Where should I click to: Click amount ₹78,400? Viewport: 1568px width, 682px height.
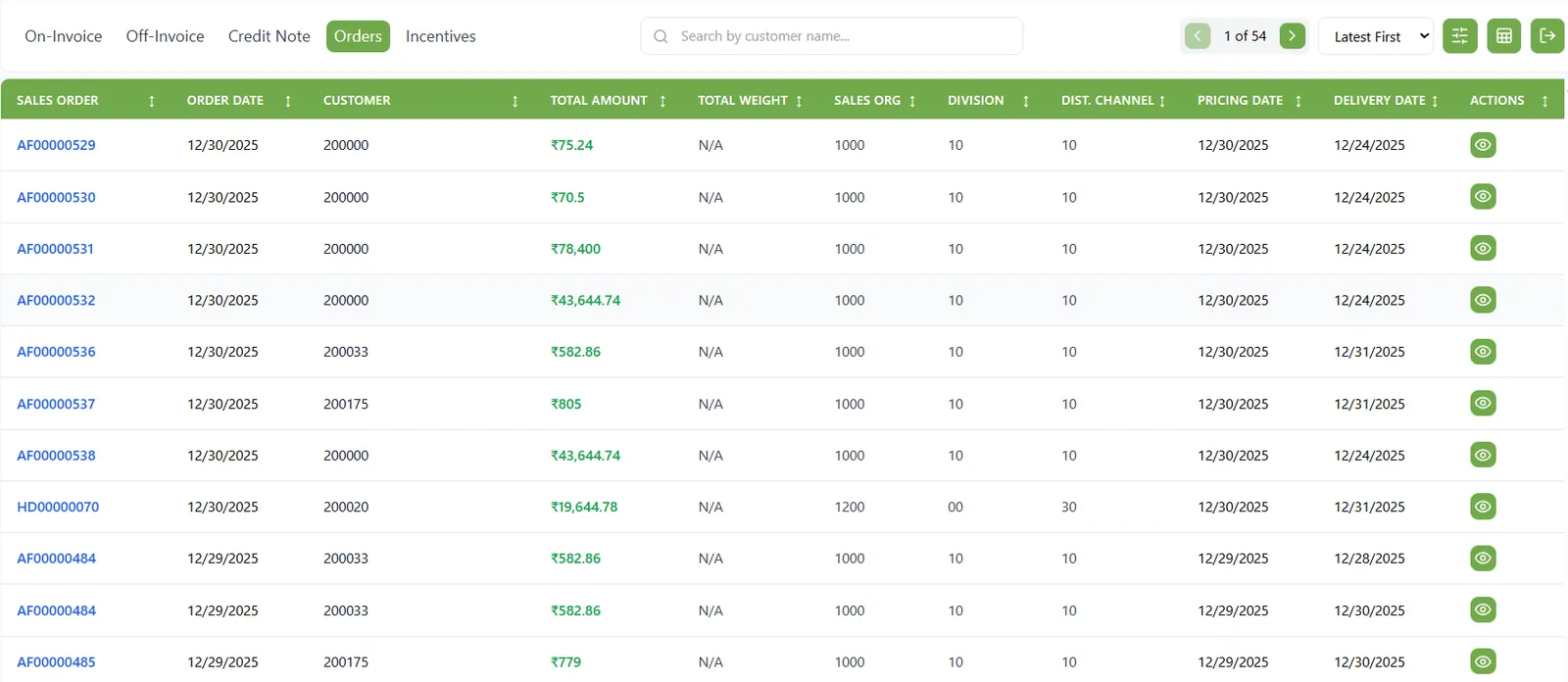pos(575,249)
